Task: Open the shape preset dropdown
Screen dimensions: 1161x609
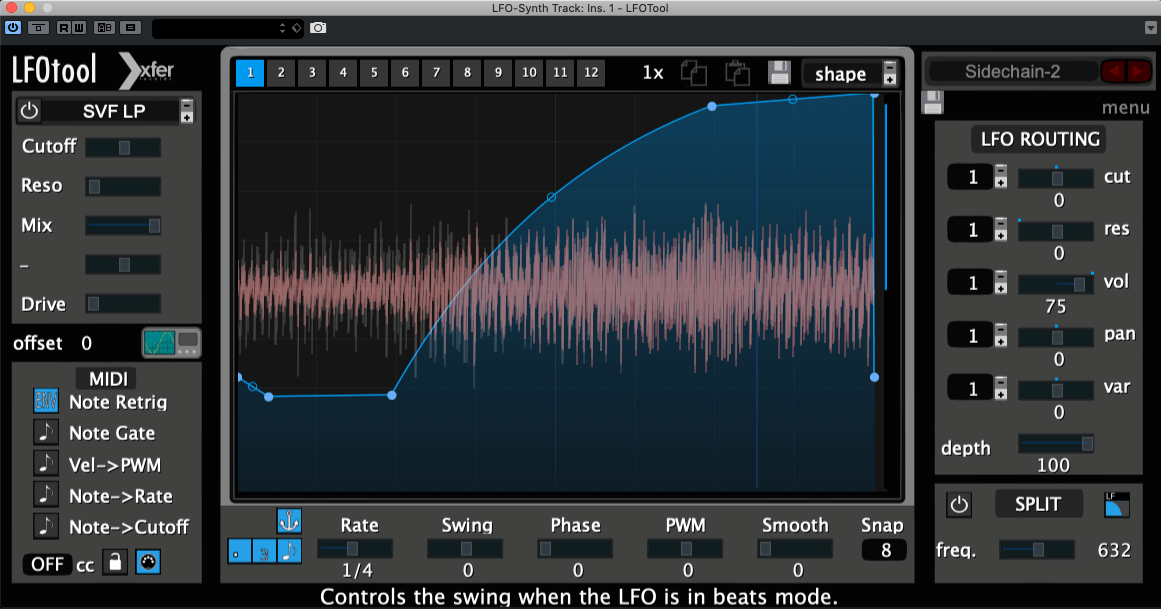Action: (x=890, y=73)
